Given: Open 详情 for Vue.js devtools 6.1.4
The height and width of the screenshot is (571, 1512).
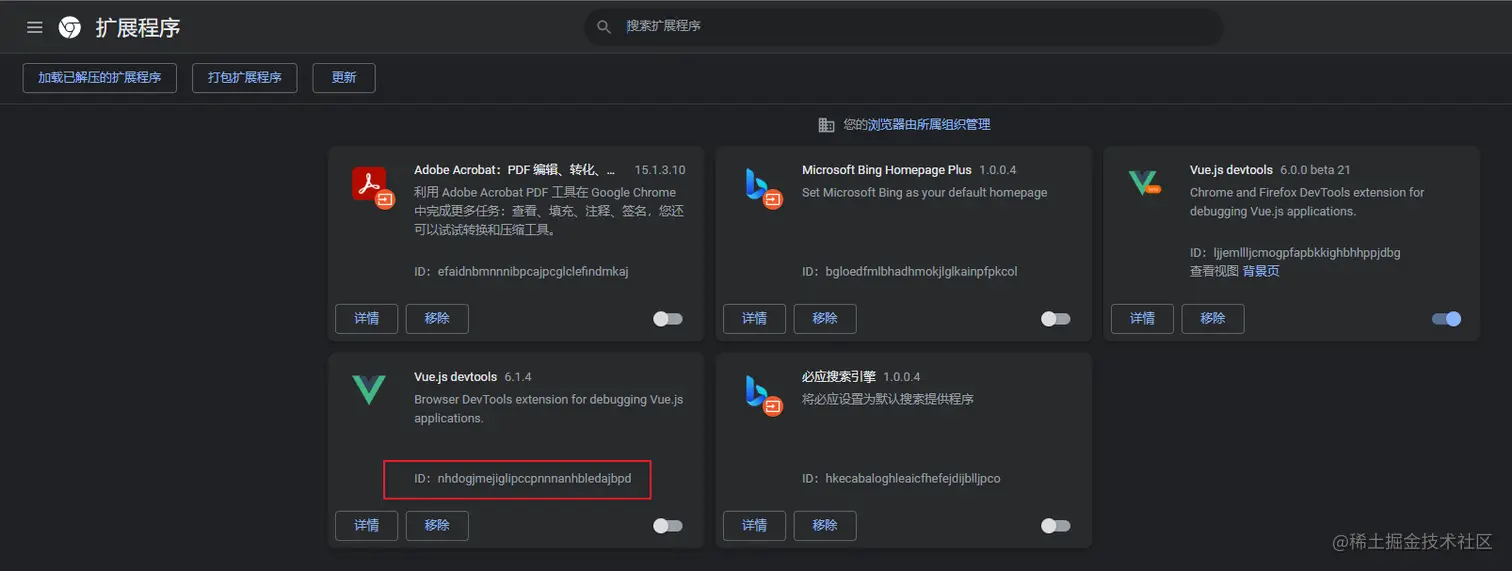Looking at the screenshot, I should pyautogui.click(x=367, y=526).
